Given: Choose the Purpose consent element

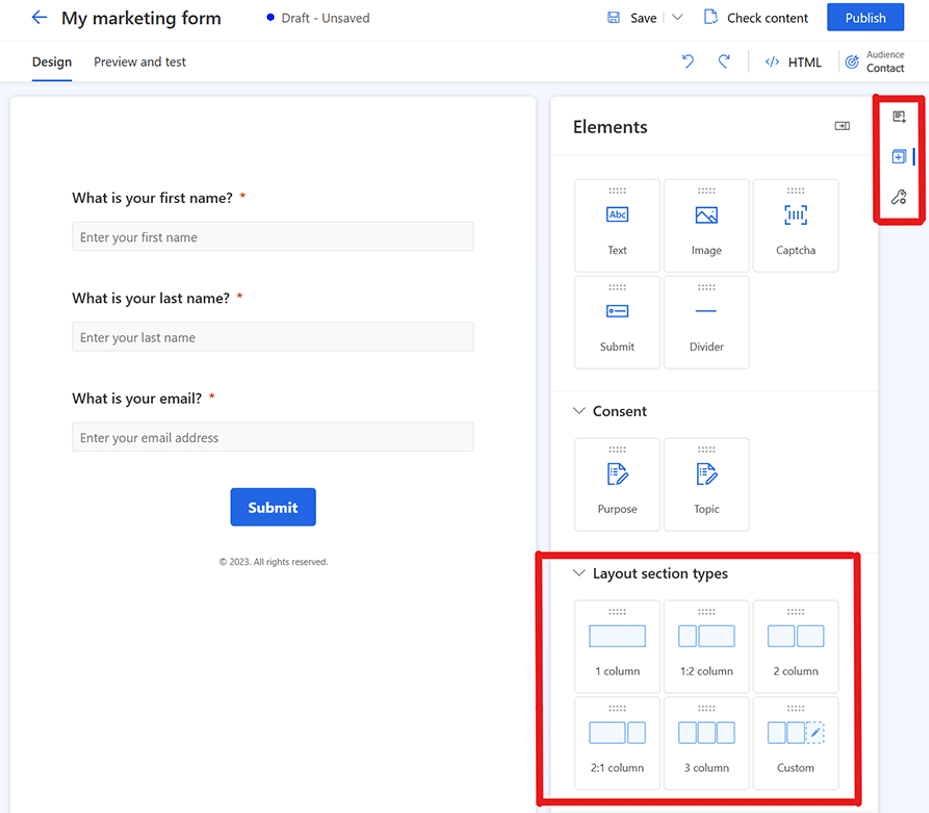Looking at the screenshot, I should point(617,484).
